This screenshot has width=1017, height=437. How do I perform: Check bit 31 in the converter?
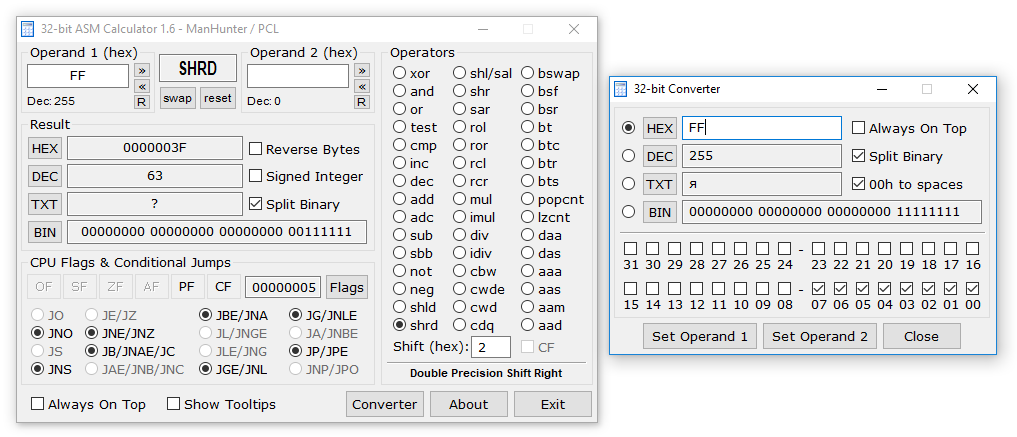pyautogui.click(x=630, y=248)
